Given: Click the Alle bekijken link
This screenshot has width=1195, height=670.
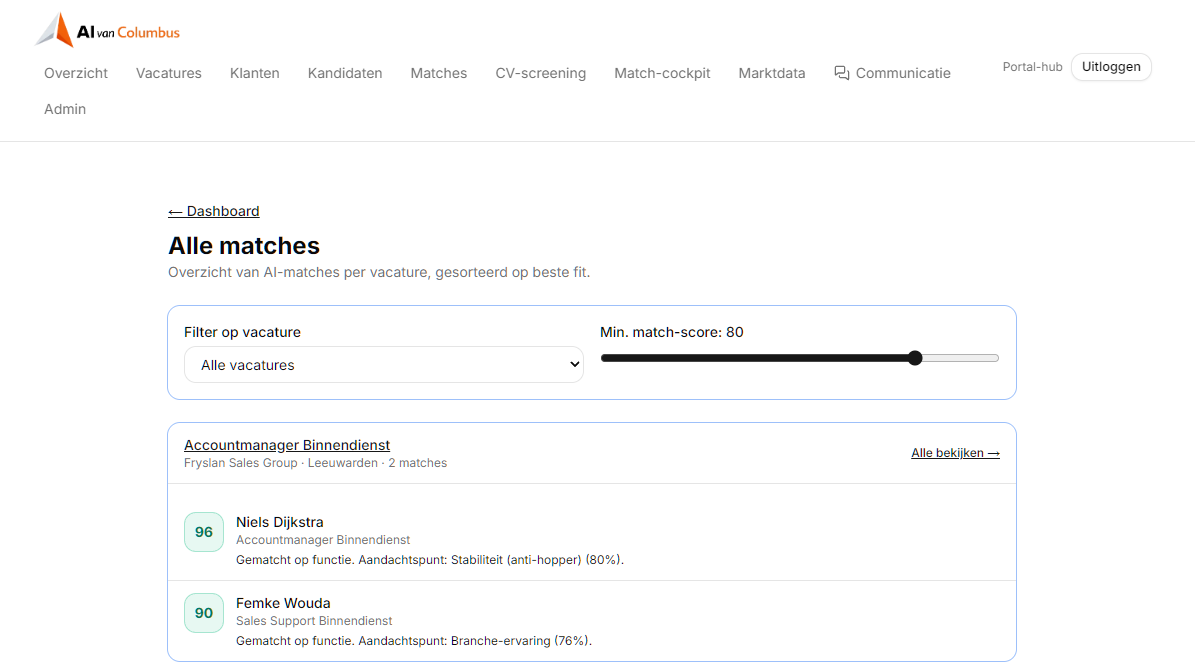Looking at the screenshot, I should coord(955,453).
